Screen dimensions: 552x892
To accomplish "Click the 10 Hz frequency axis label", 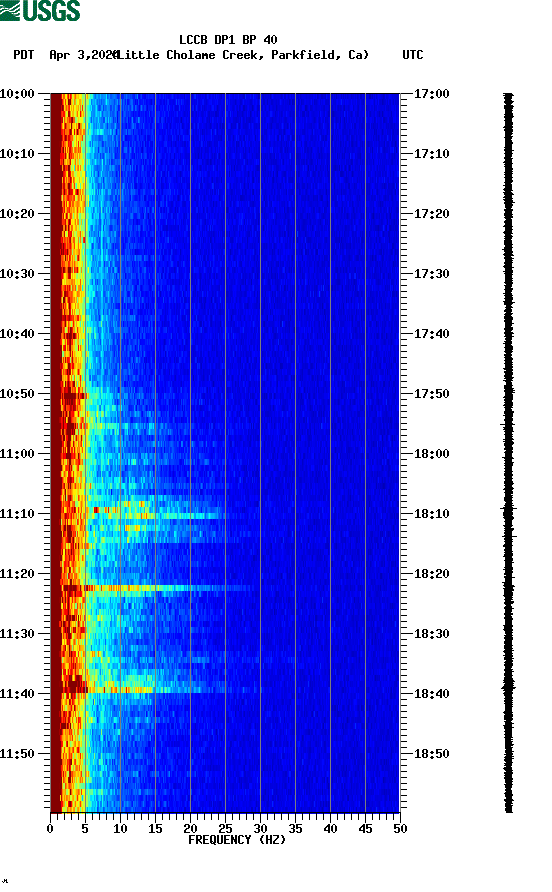I will point(120,829).
